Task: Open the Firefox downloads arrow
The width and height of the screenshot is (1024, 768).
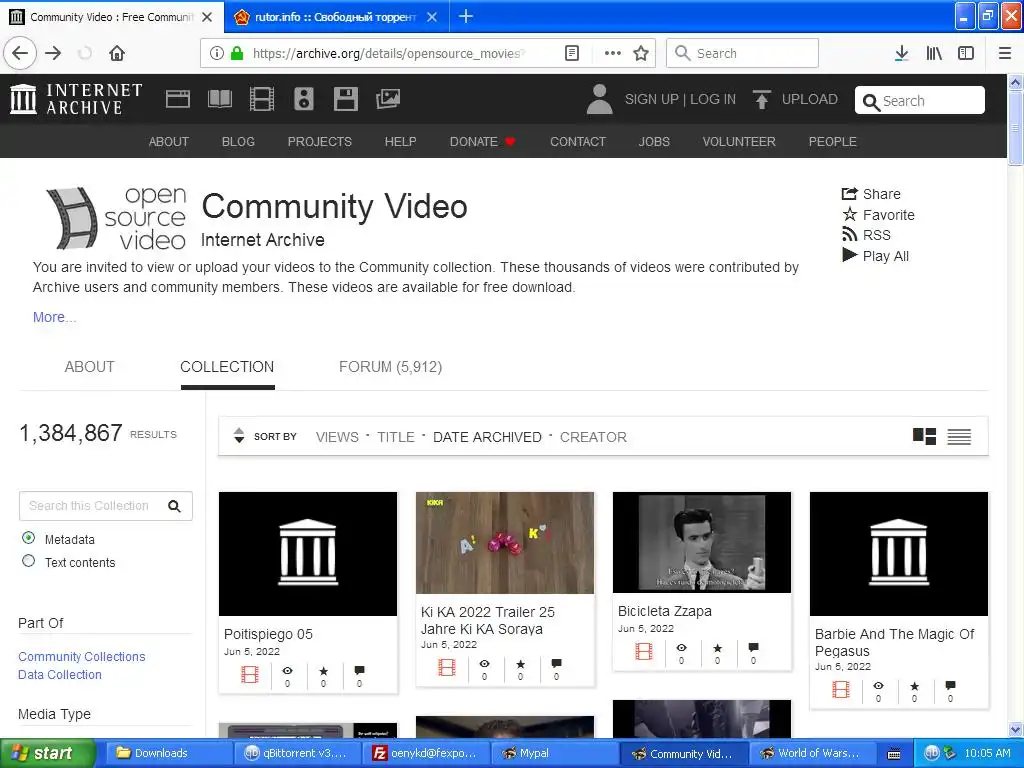Action: tap(902, 53)
